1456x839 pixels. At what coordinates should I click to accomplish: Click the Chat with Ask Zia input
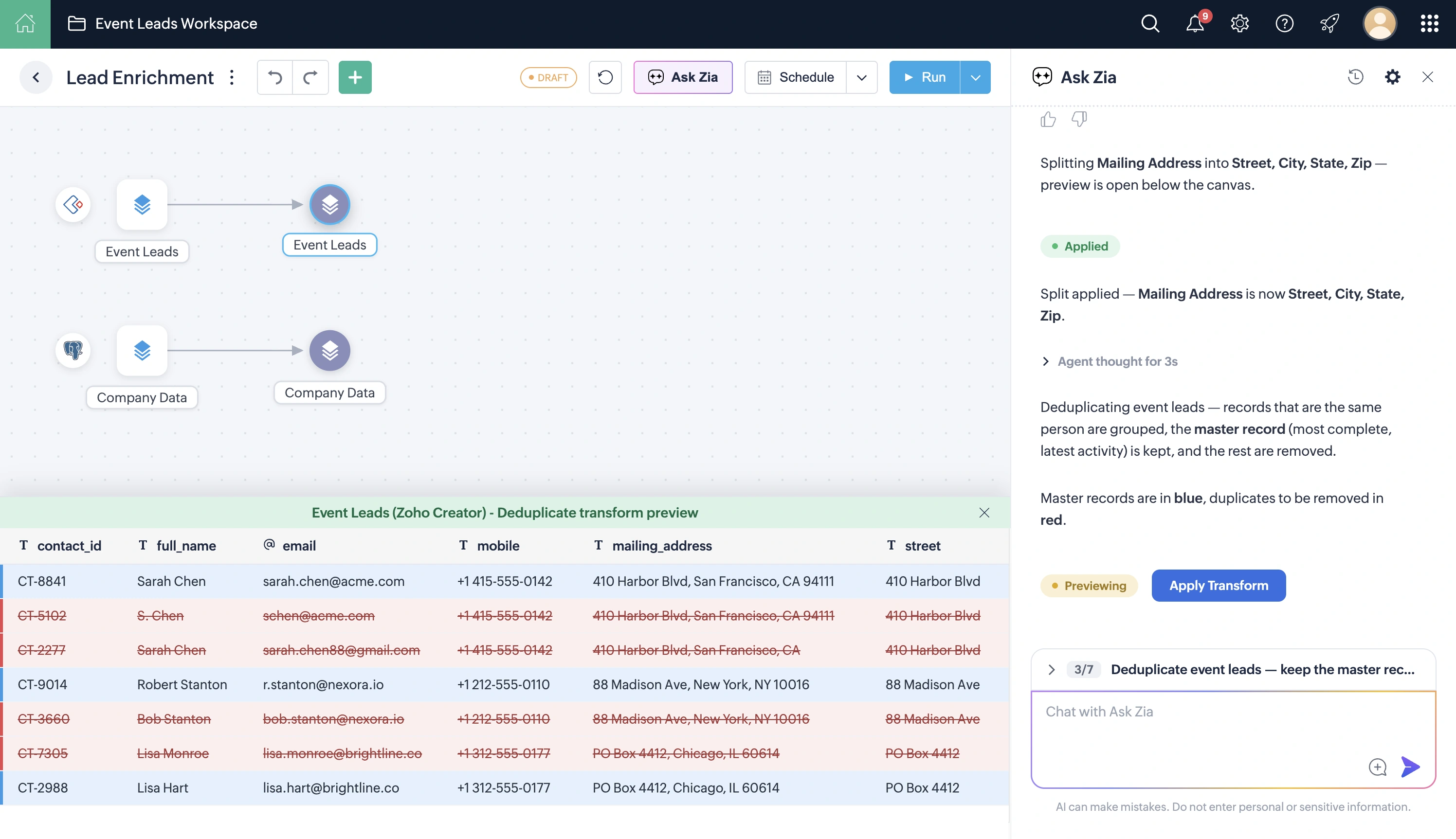click(1233, 740)
